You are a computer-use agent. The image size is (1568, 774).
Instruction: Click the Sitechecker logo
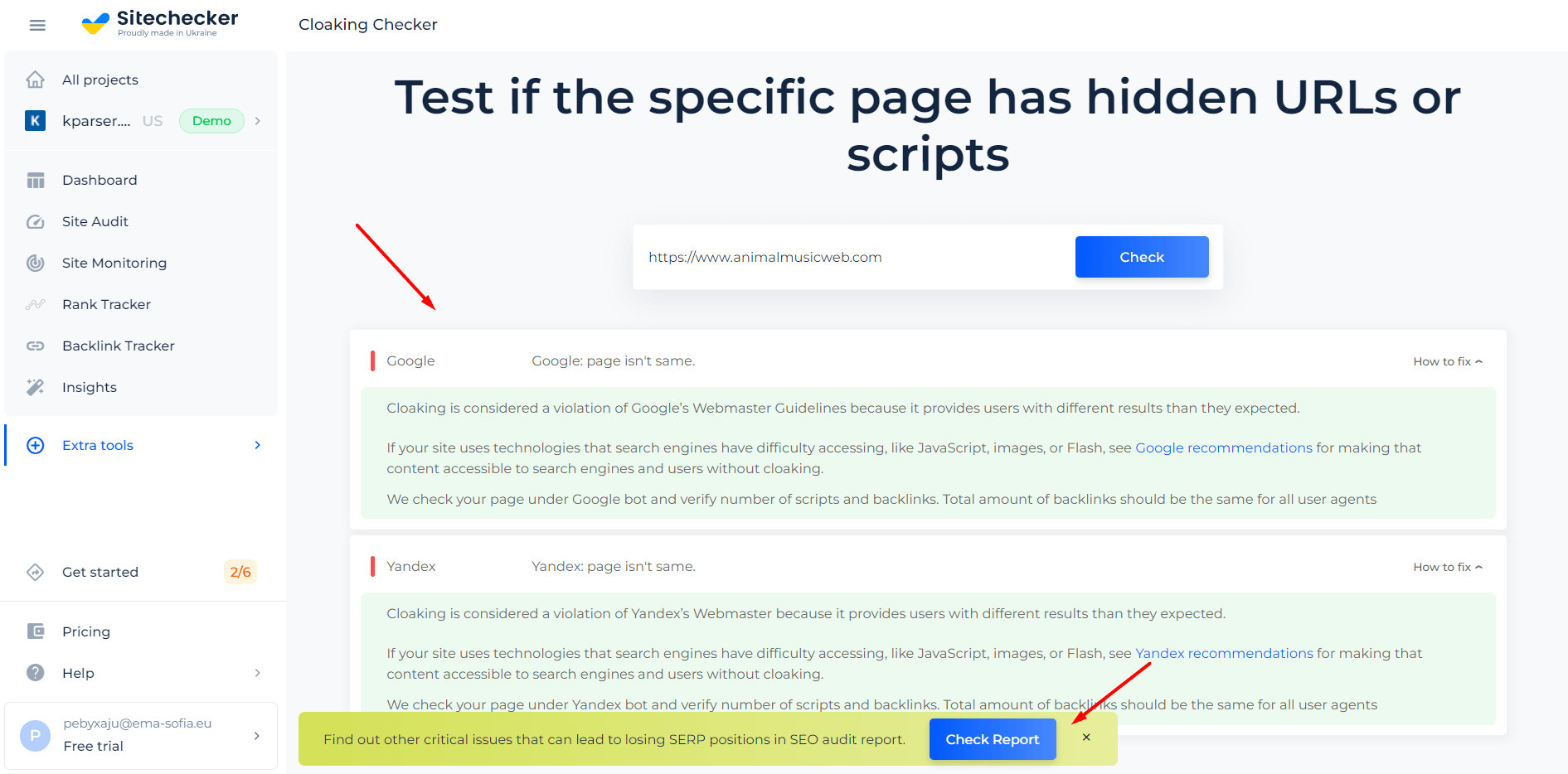tap(160, 23)
